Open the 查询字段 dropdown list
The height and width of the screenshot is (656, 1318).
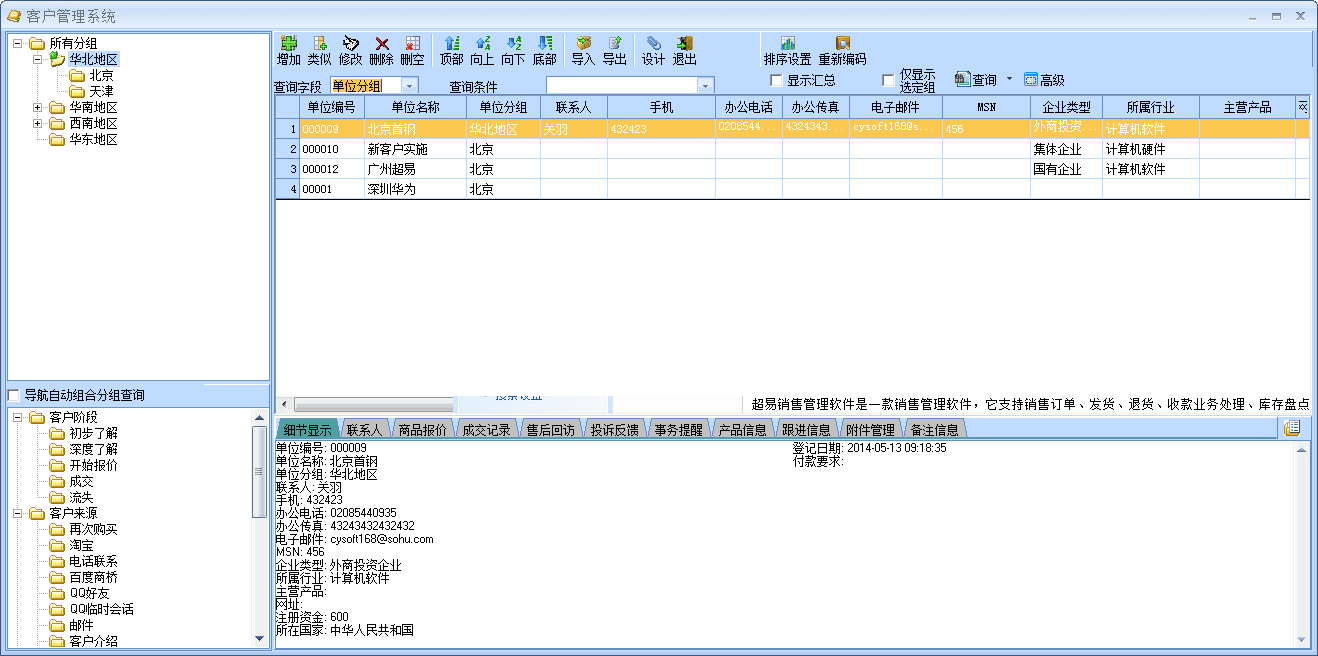click(x=408, y=87)
